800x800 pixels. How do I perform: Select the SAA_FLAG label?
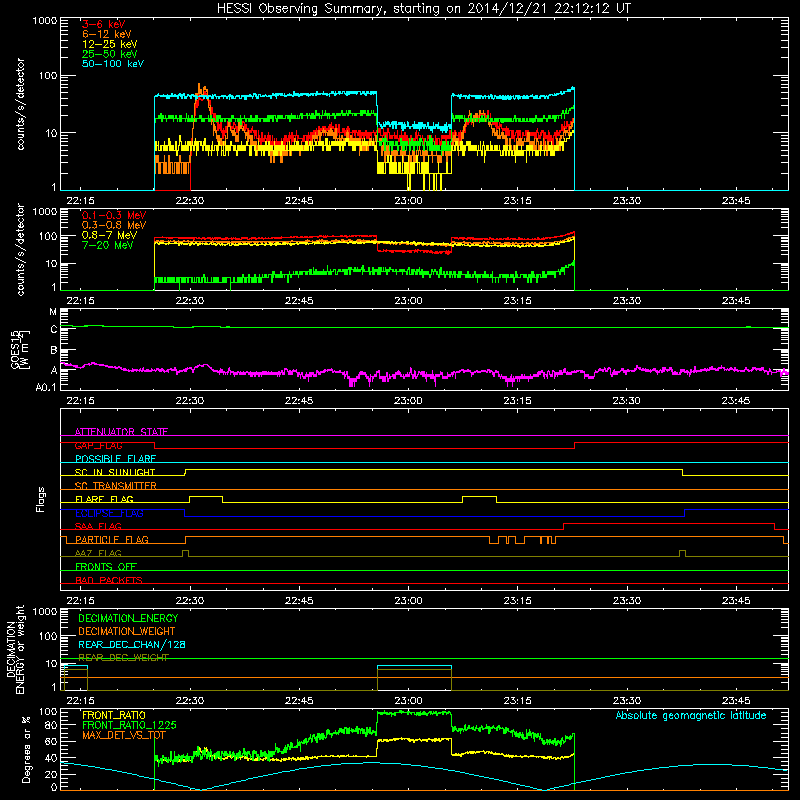click(98, 527)
